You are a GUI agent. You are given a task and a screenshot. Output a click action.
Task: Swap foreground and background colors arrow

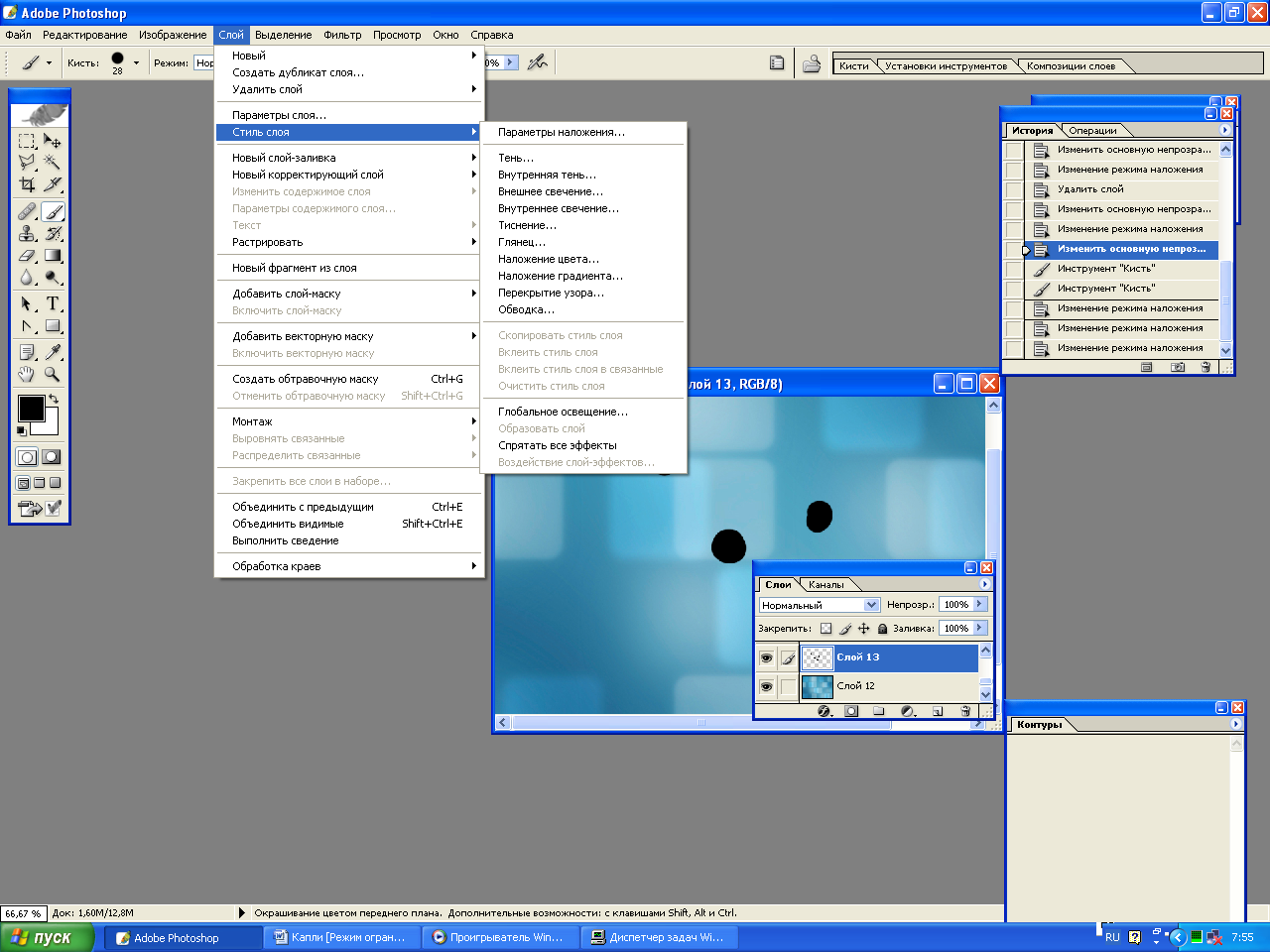[54, 399]
